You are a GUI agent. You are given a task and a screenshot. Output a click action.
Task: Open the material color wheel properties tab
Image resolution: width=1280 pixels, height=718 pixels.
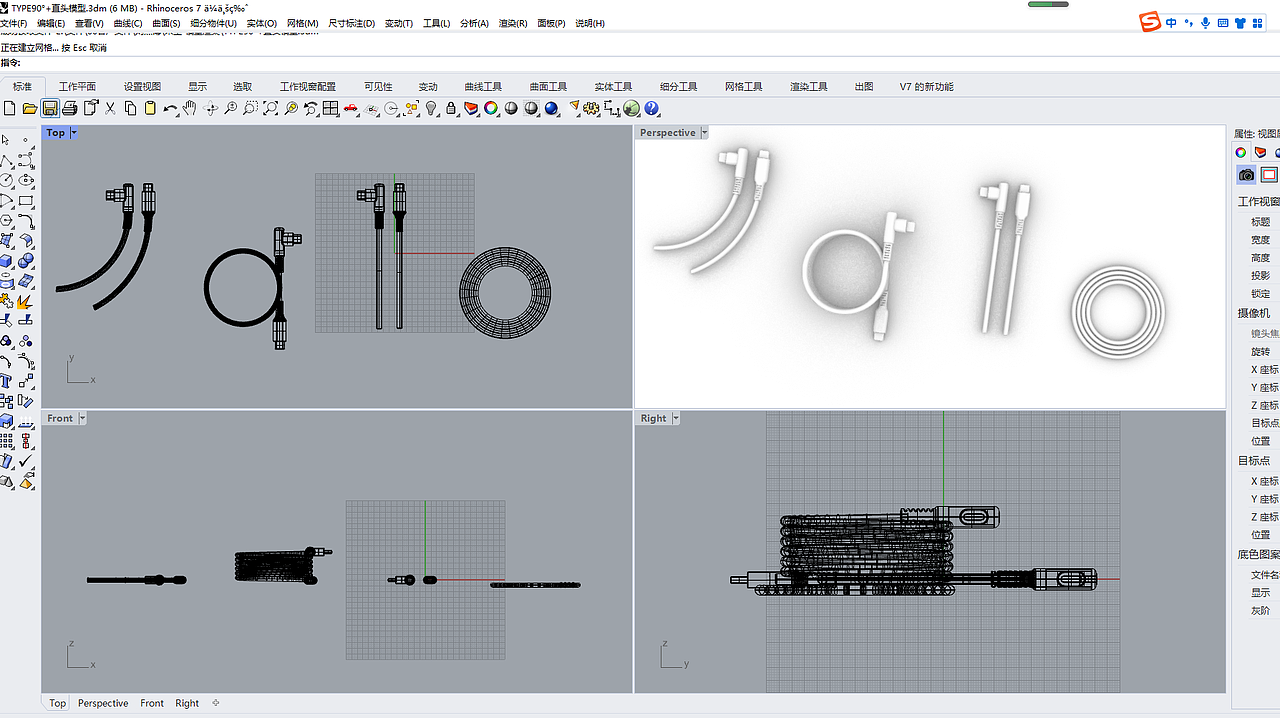pos(1241,153)
